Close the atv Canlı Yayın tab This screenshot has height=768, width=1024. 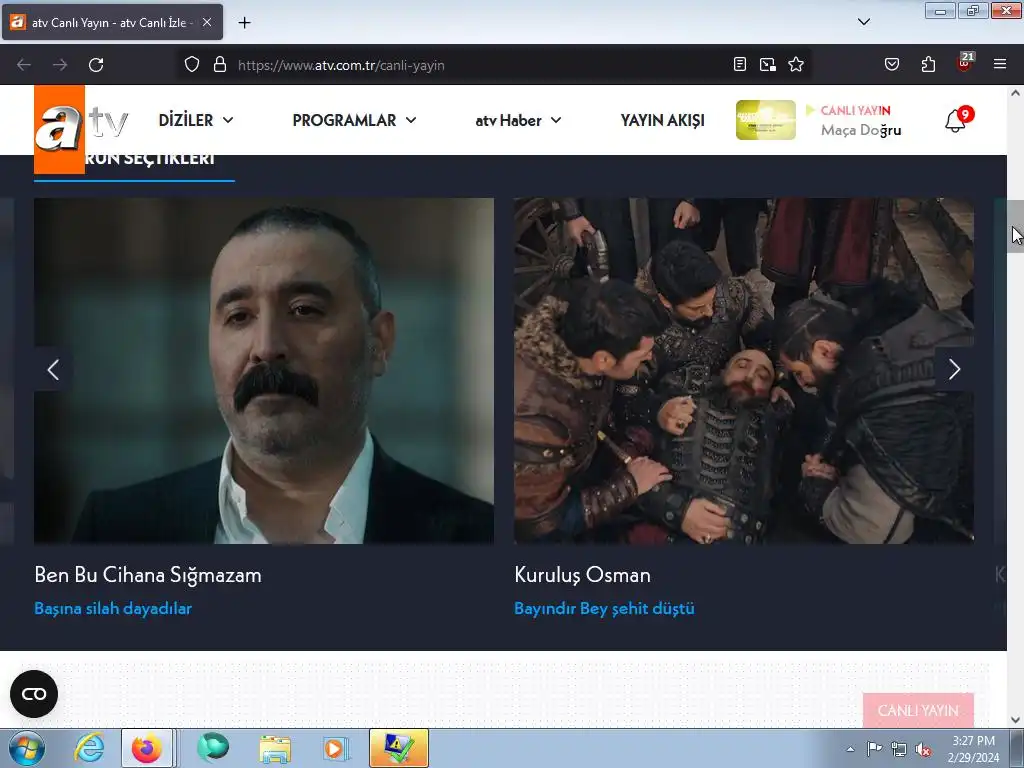pos(207,23)
